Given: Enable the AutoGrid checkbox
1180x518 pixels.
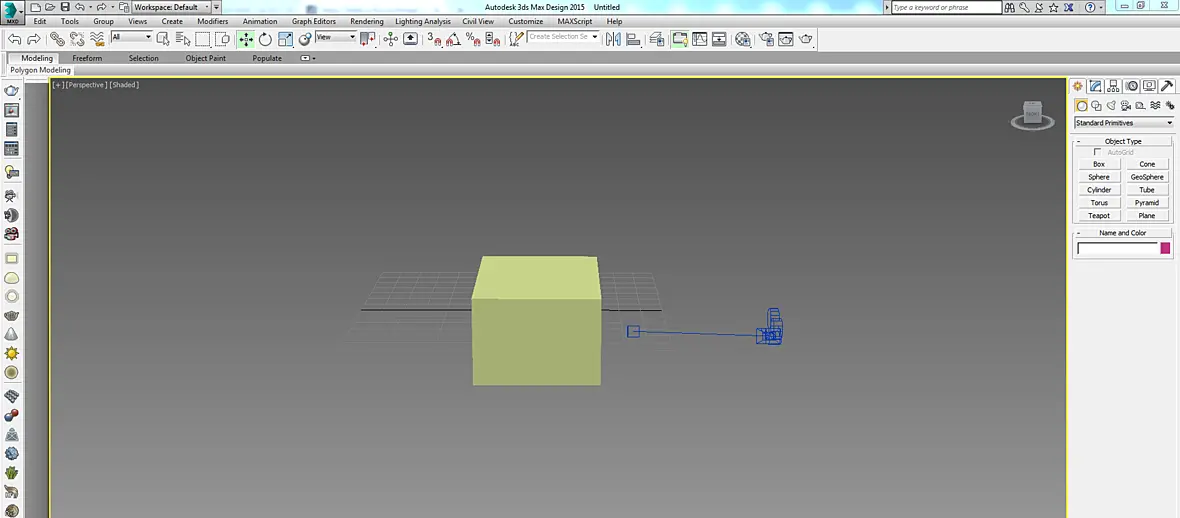Looking at the screenshot, I should tap(1097, 152).
